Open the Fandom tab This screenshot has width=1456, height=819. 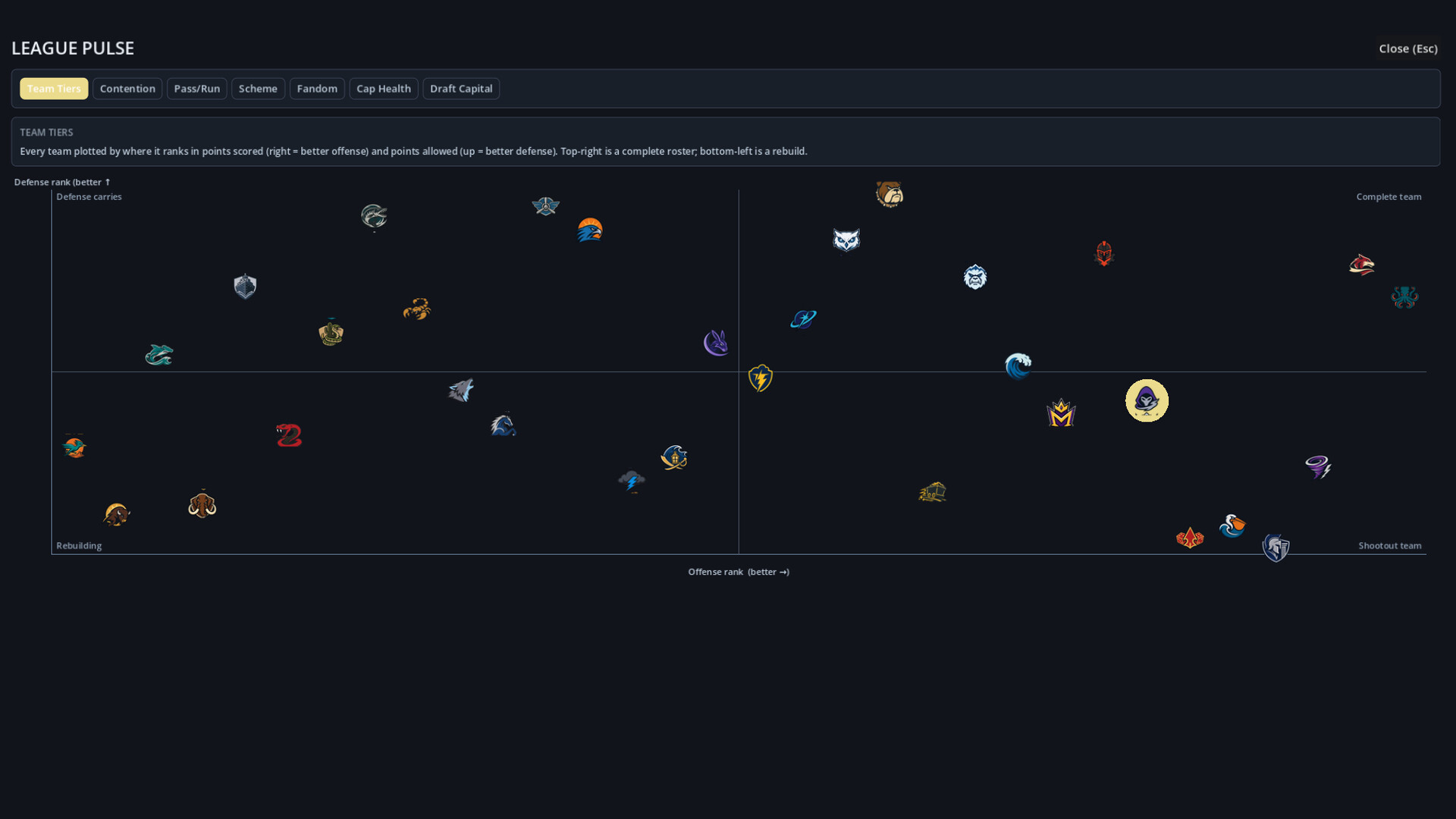click(317, 89)
